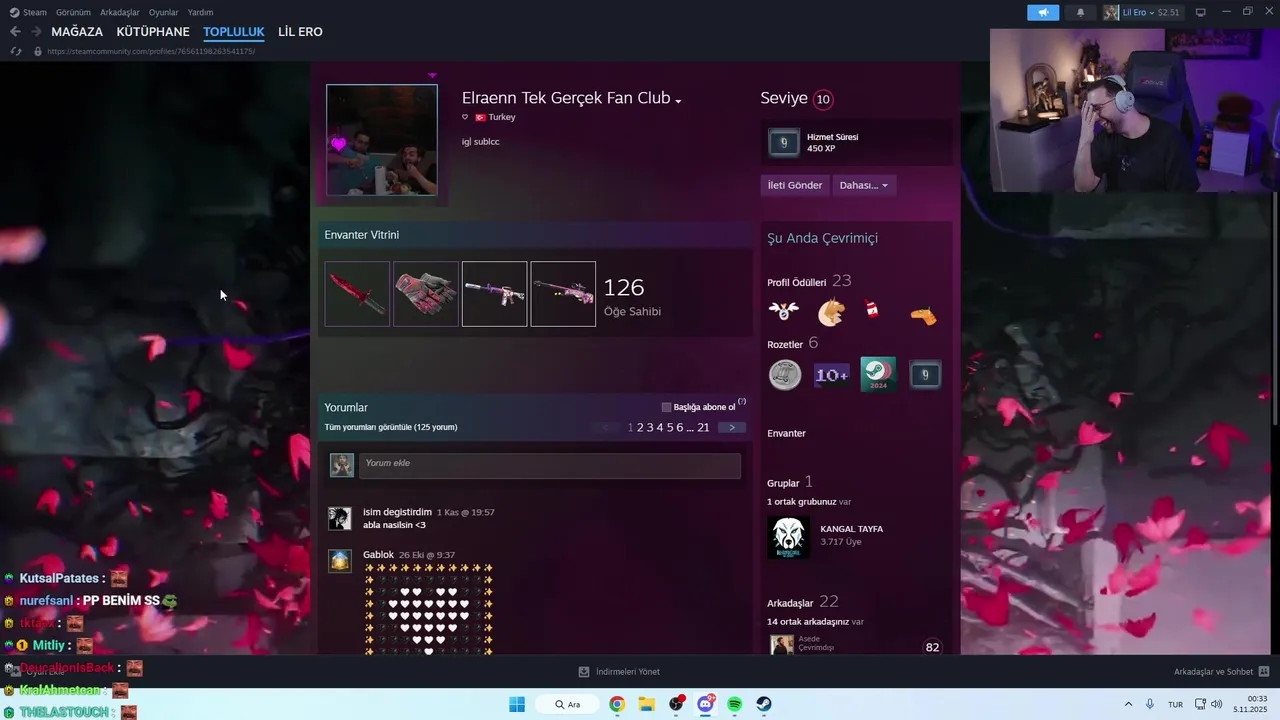Image resolution: width=1280 pixels, height=720 pixels.
Task: Go to the MAĞAZA tab
Action: coord(77,32)
